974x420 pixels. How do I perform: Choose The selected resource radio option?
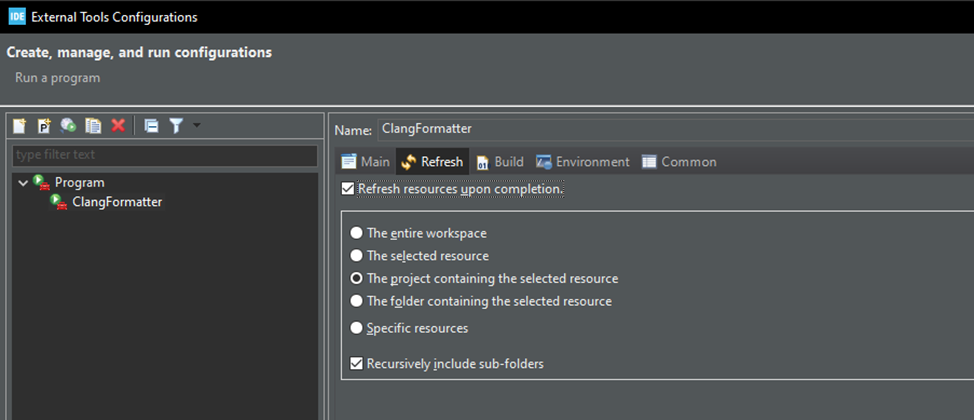point(357,256)
